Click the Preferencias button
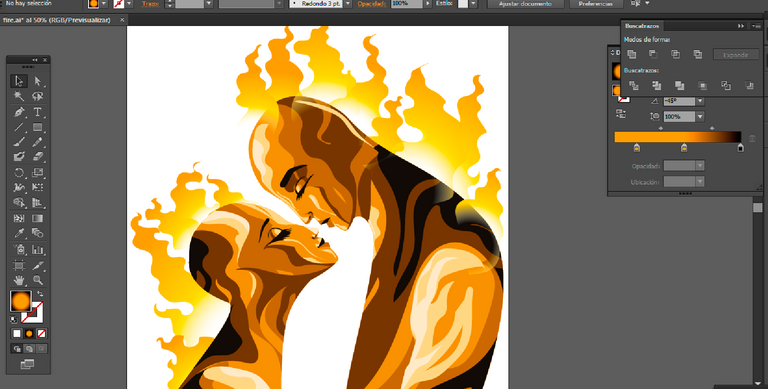 coord(596,3)
